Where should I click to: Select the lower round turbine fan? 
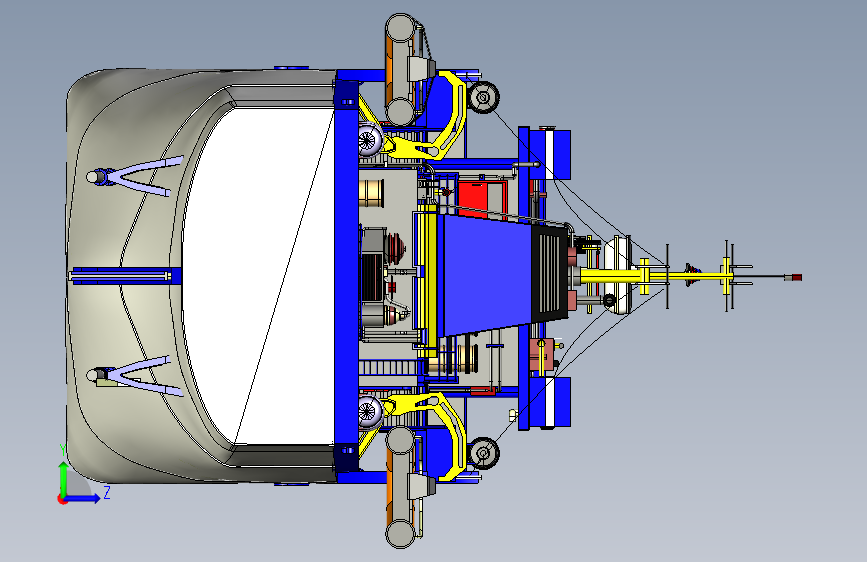point(369,412)
